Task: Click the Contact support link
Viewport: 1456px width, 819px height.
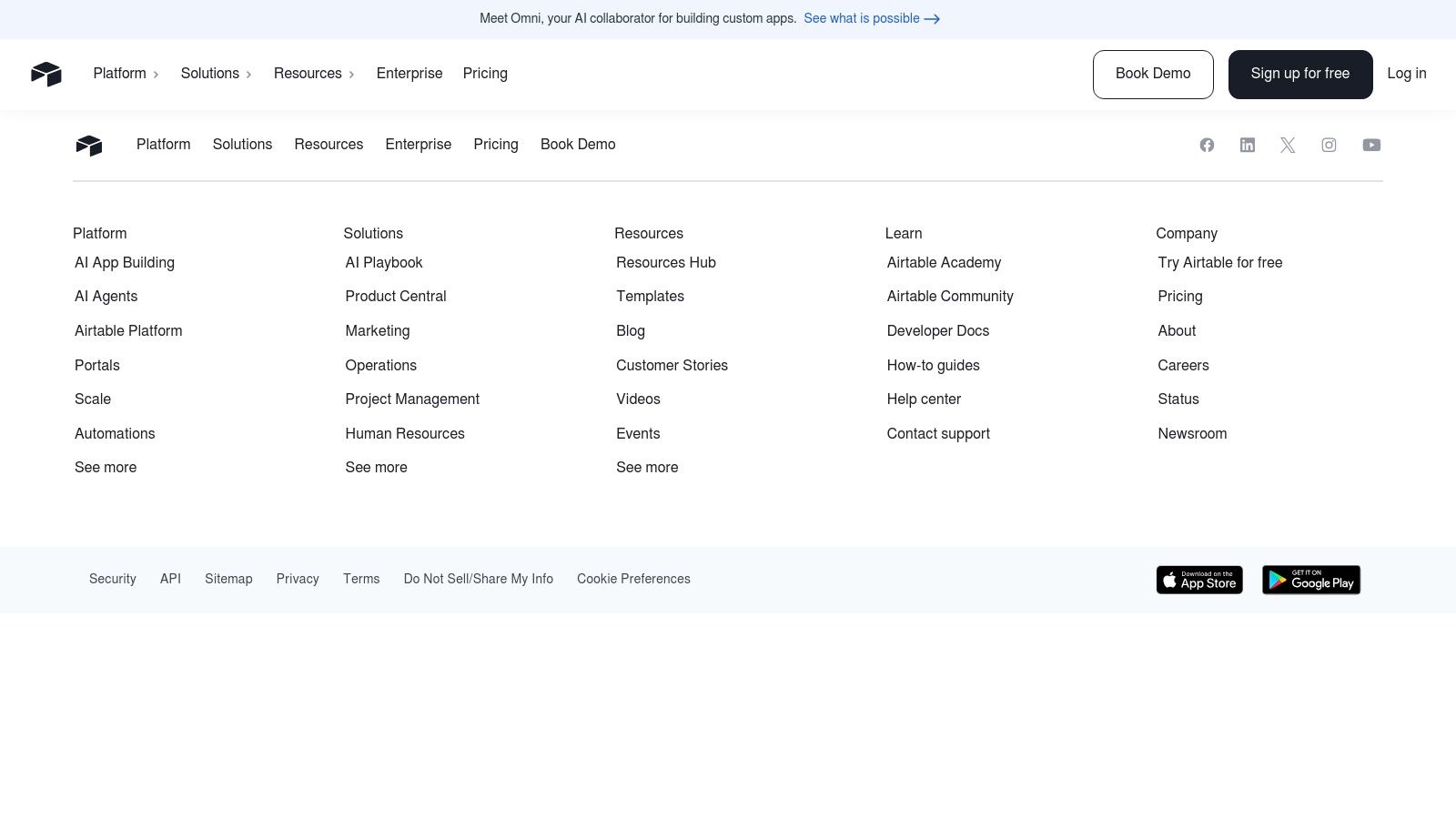Action: point(938,434)
